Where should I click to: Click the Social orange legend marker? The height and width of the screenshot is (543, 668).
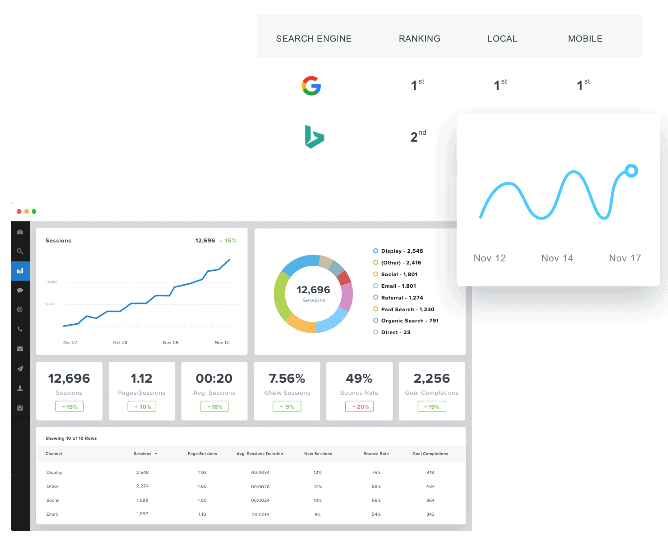pos(375,274)
